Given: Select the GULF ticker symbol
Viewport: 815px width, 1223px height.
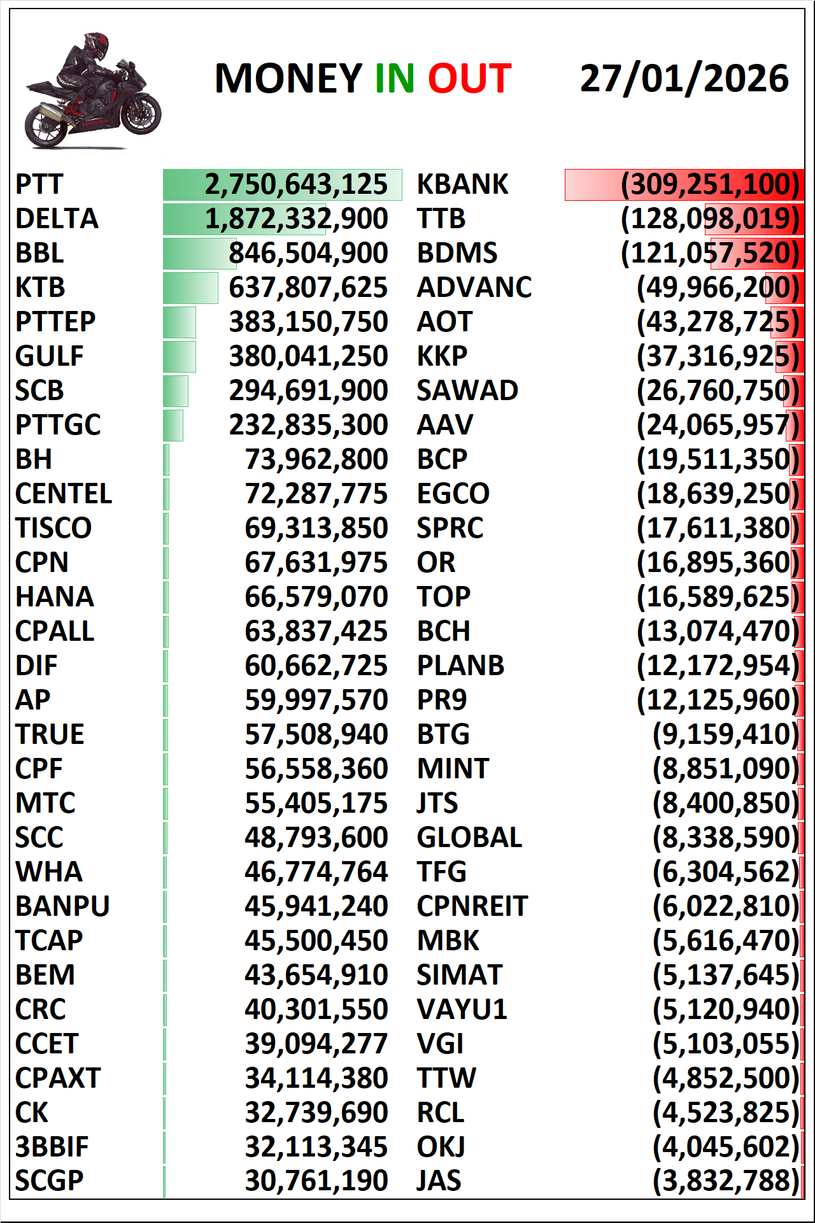Looking at the screenshot, I should (x=50, y=357).
